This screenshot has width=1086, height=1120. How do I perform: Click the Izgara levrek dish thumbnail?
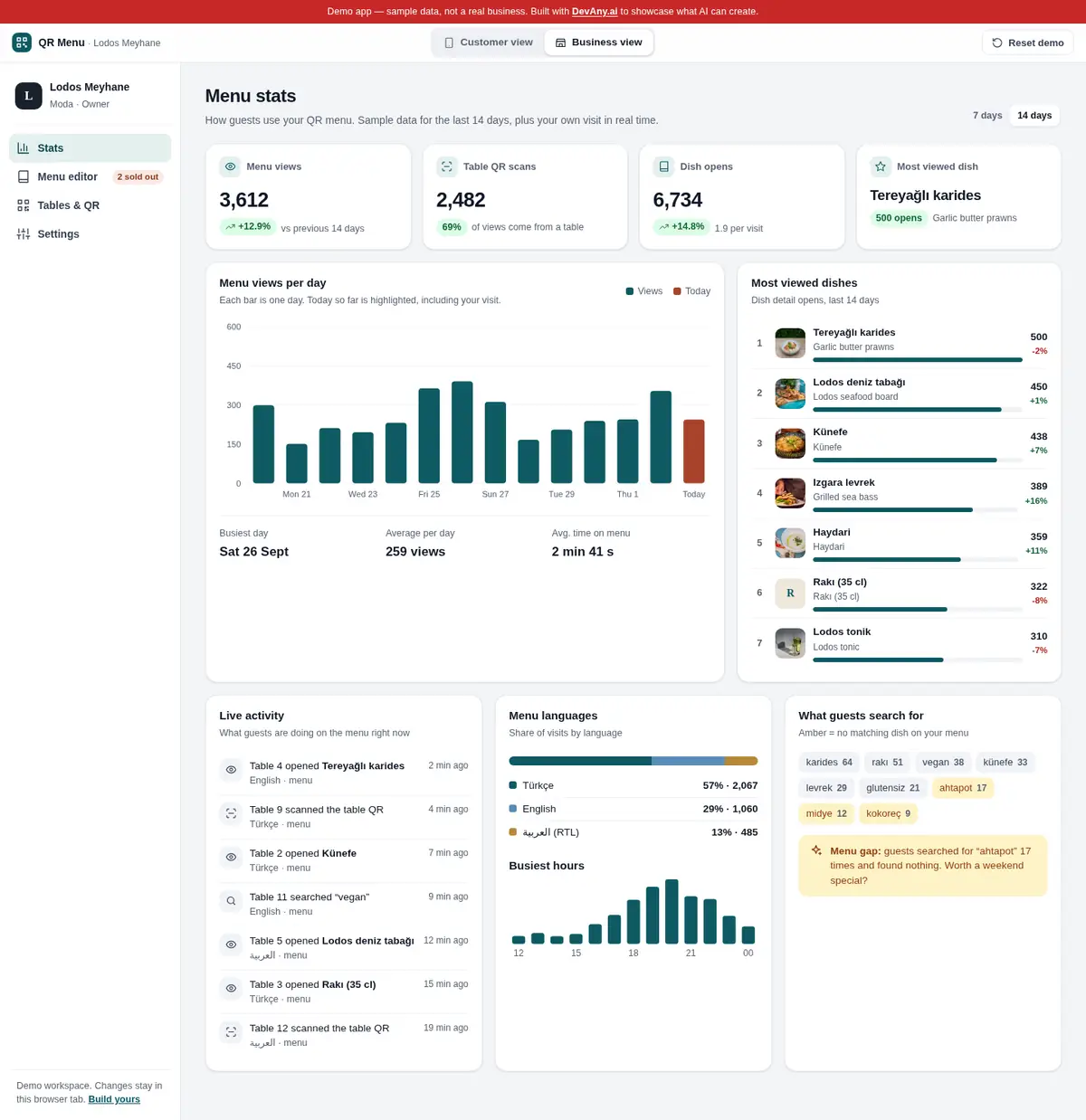coord(790,493)
